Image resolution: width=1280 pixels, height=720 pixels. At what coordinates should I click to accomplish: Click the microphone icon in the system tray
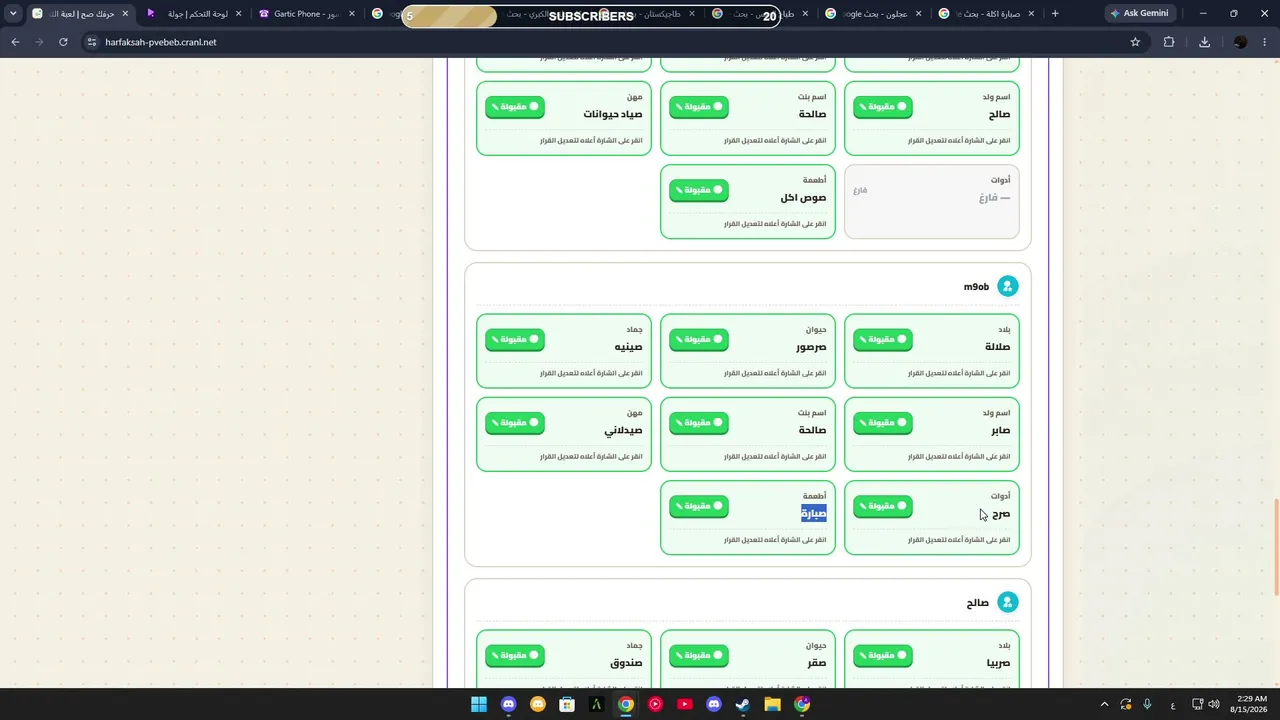click(1147, 704)
